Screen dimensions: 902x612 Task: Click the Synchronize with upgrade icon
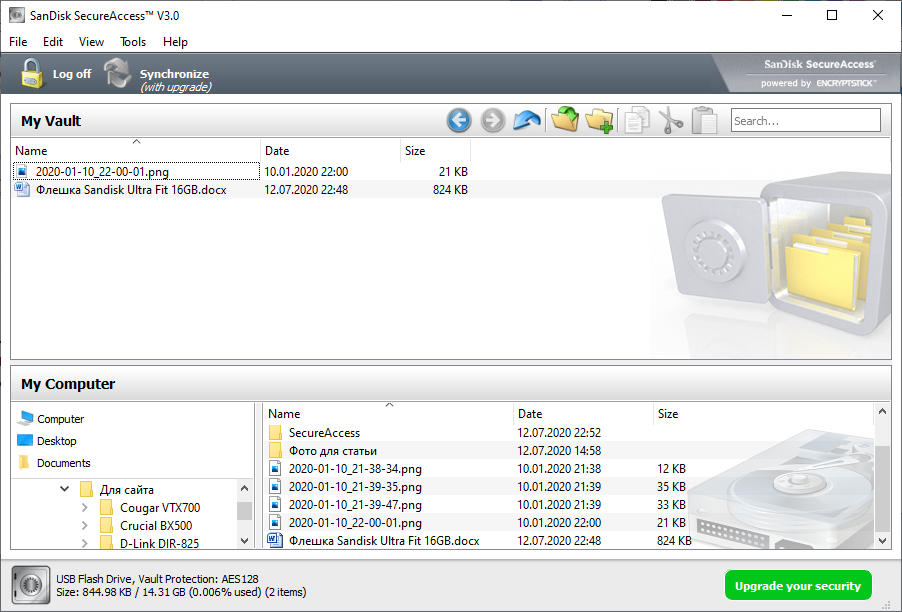[x=118, y=74]
